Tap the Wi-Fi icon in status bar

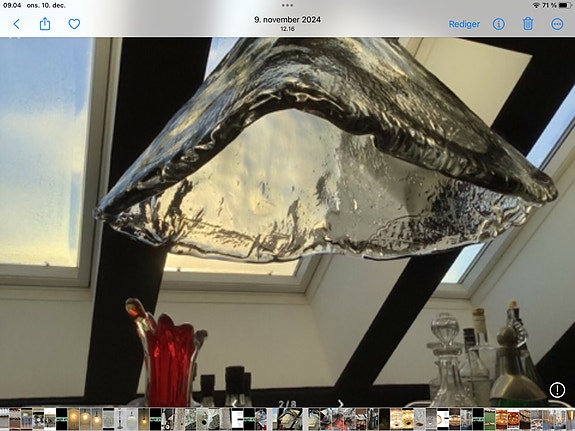[536, 6]
